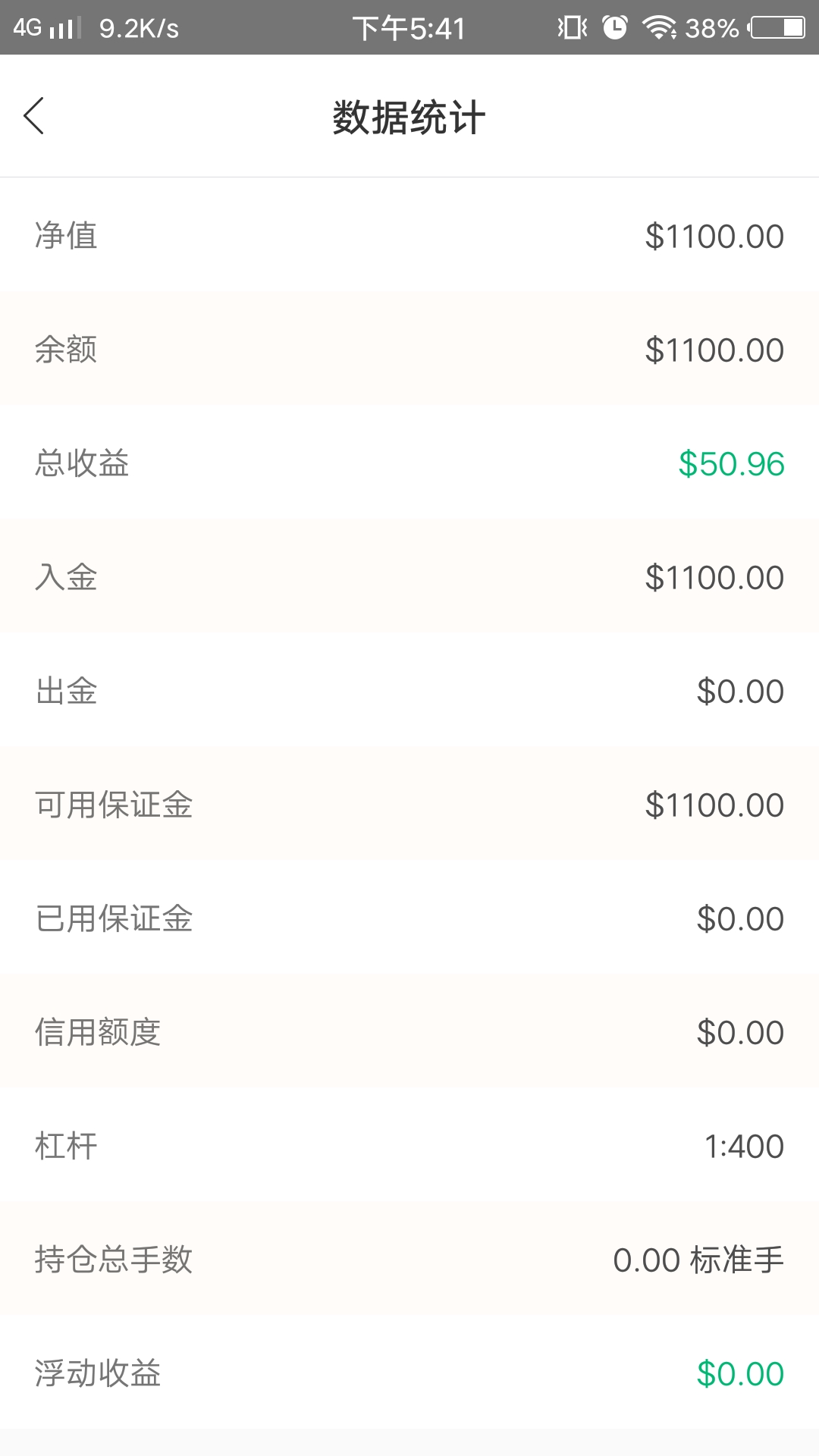This screenshot has width=819, height=1456.
Task: Tap the Wi-Fi status icon
Action: pyautogui.click(x=659, y=28)
